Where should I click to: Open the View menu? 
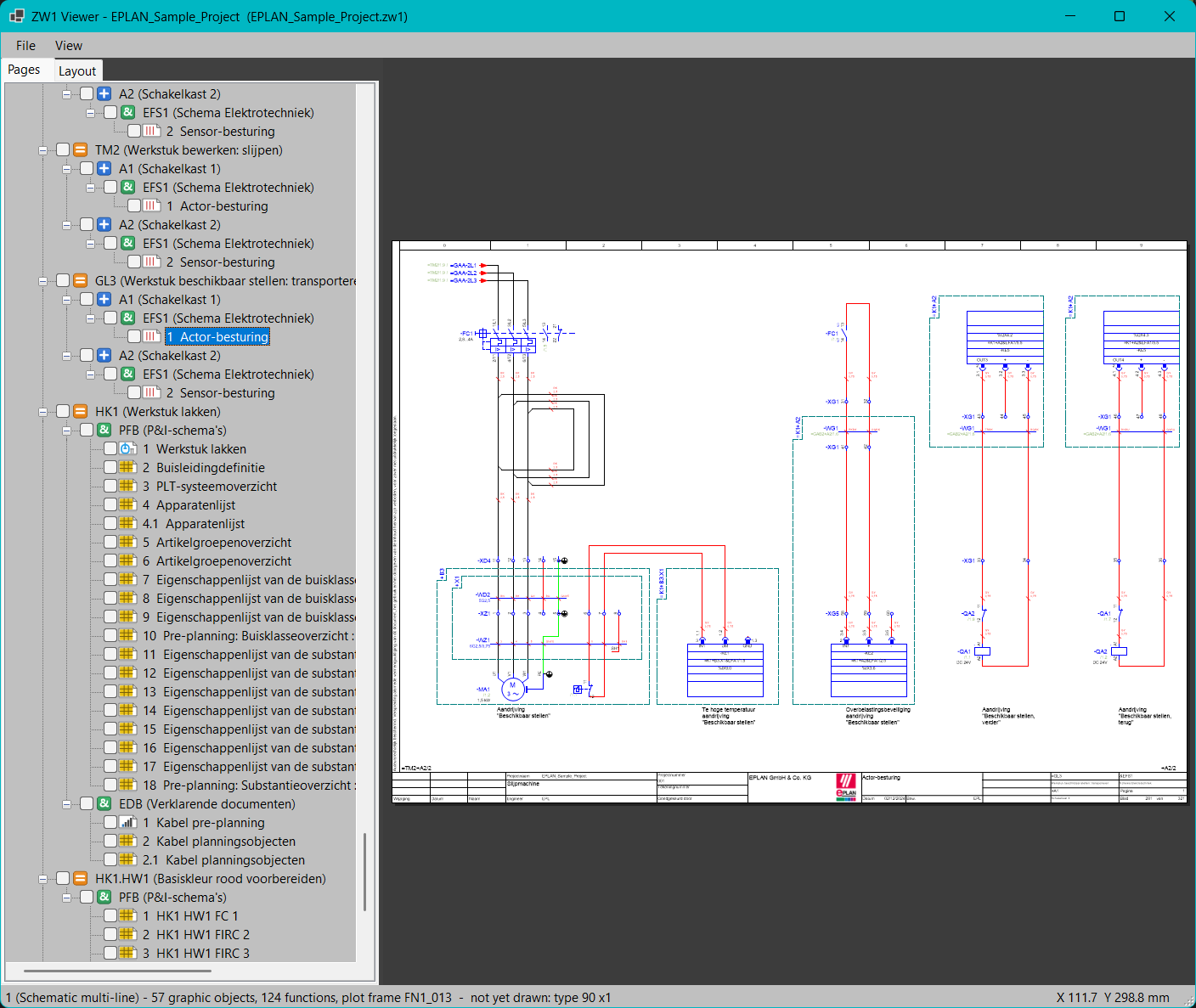(x=69, y=46)
